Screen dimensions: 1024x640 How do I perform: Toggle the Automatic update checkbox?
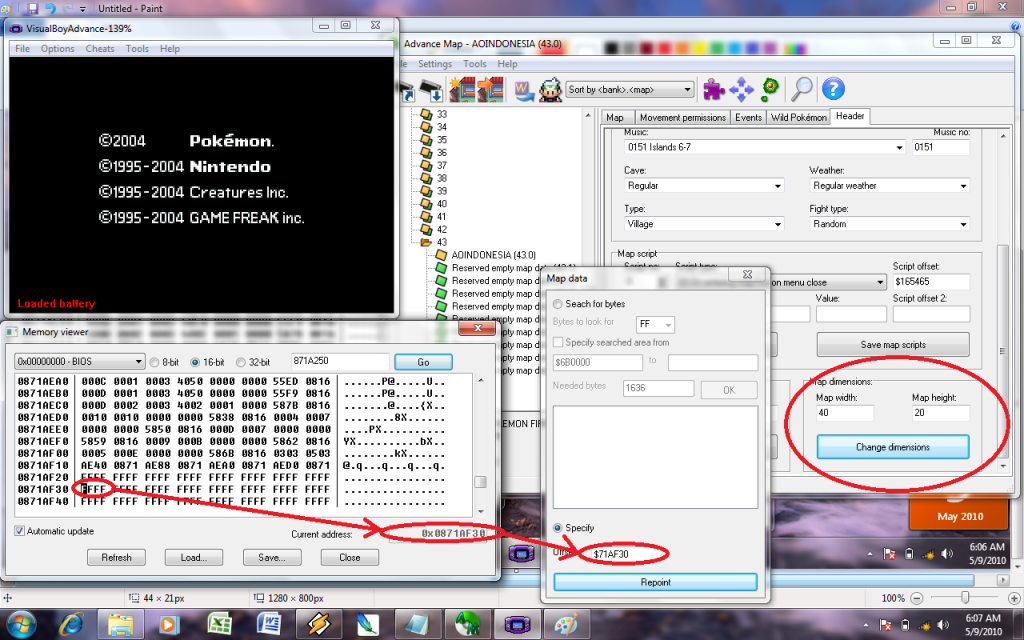point(20,531)
